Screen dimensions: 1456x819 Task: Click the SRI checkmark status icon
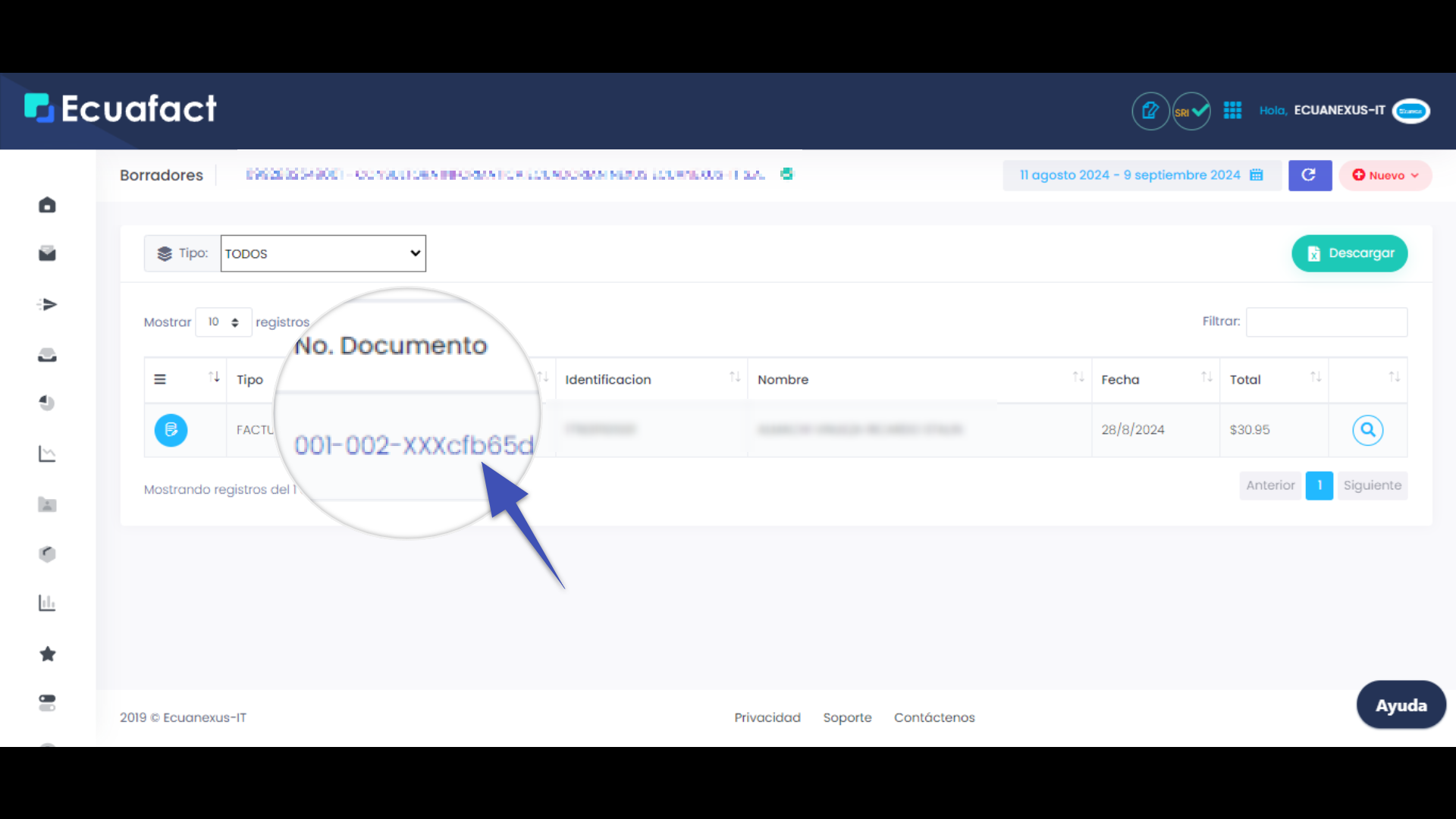point(1191,111)
